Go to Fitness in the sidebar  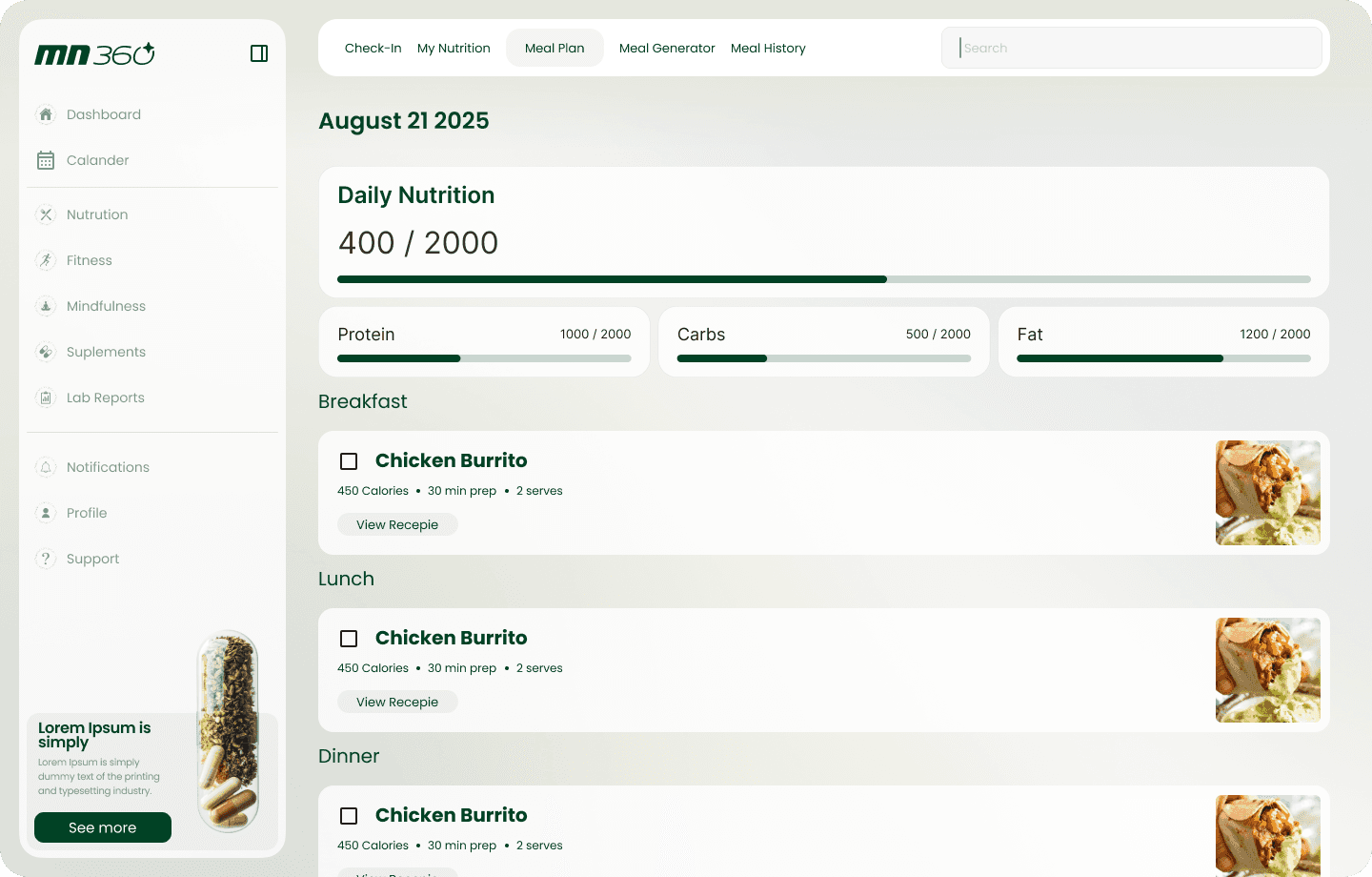pyautogui.click(x=90, y=260)
